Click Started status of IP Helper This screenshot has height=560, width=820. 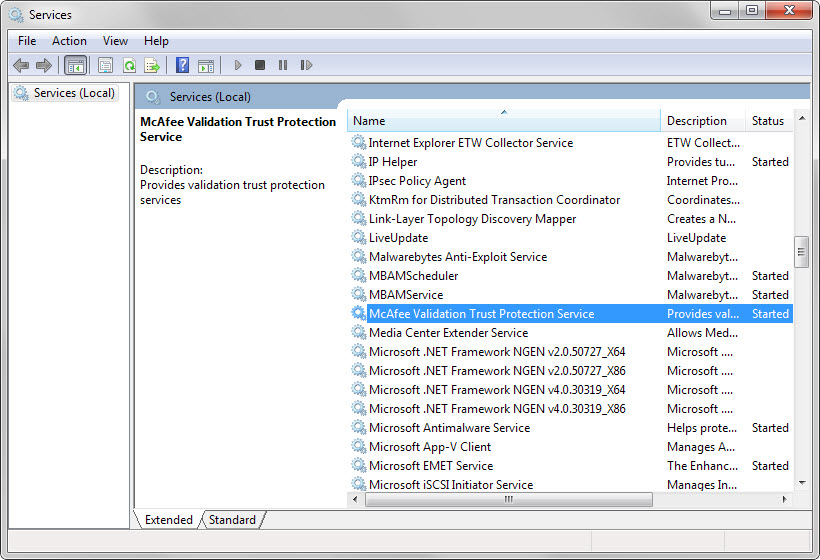click(x=770, y=162)
